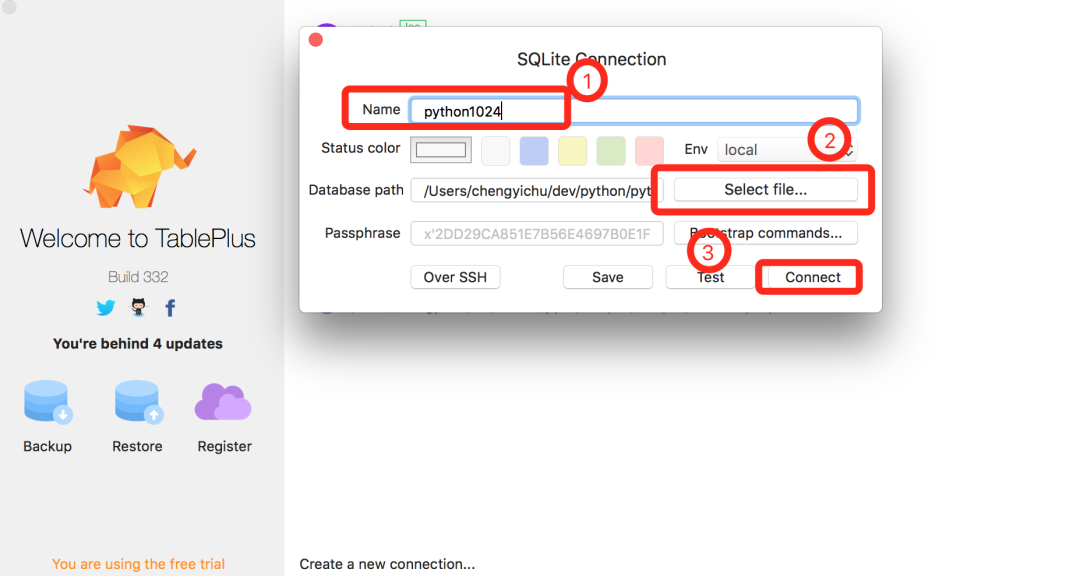
Task: Select the green status color
Action: coord(611,150)
